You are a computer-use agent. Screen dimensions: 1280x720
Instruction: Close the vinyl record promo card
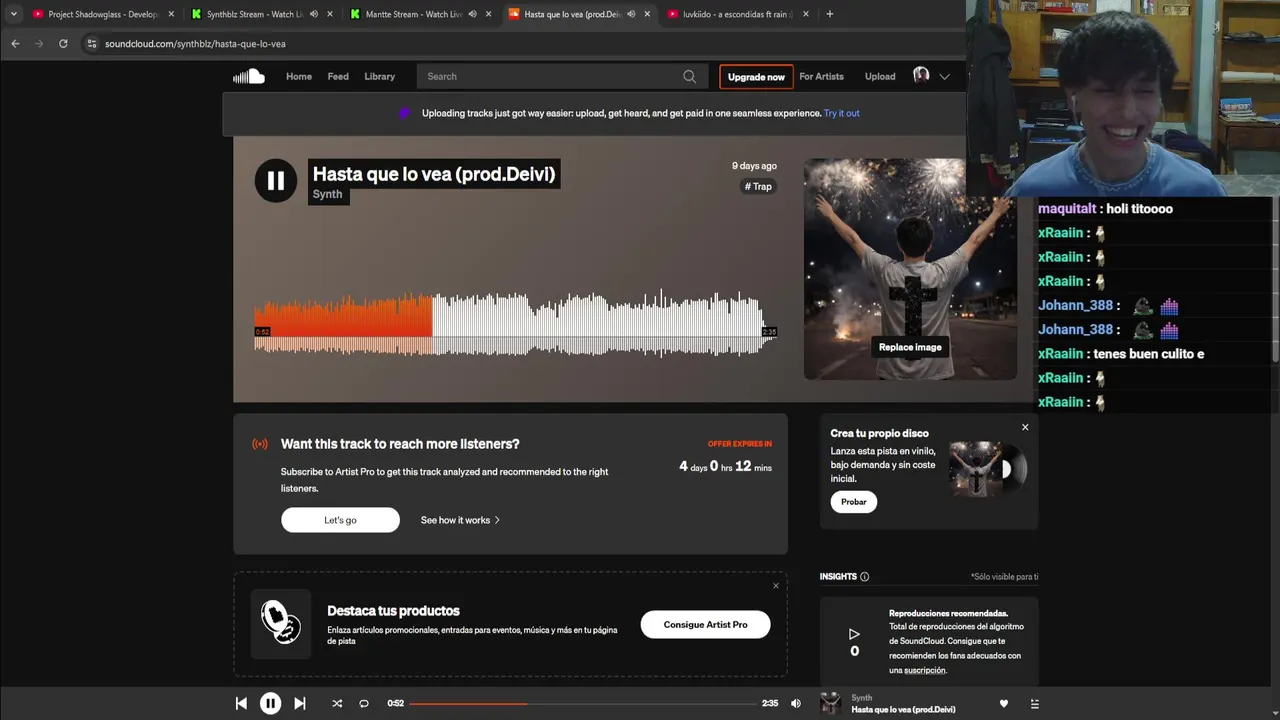pyautogui.click(x=1025, y=427)
